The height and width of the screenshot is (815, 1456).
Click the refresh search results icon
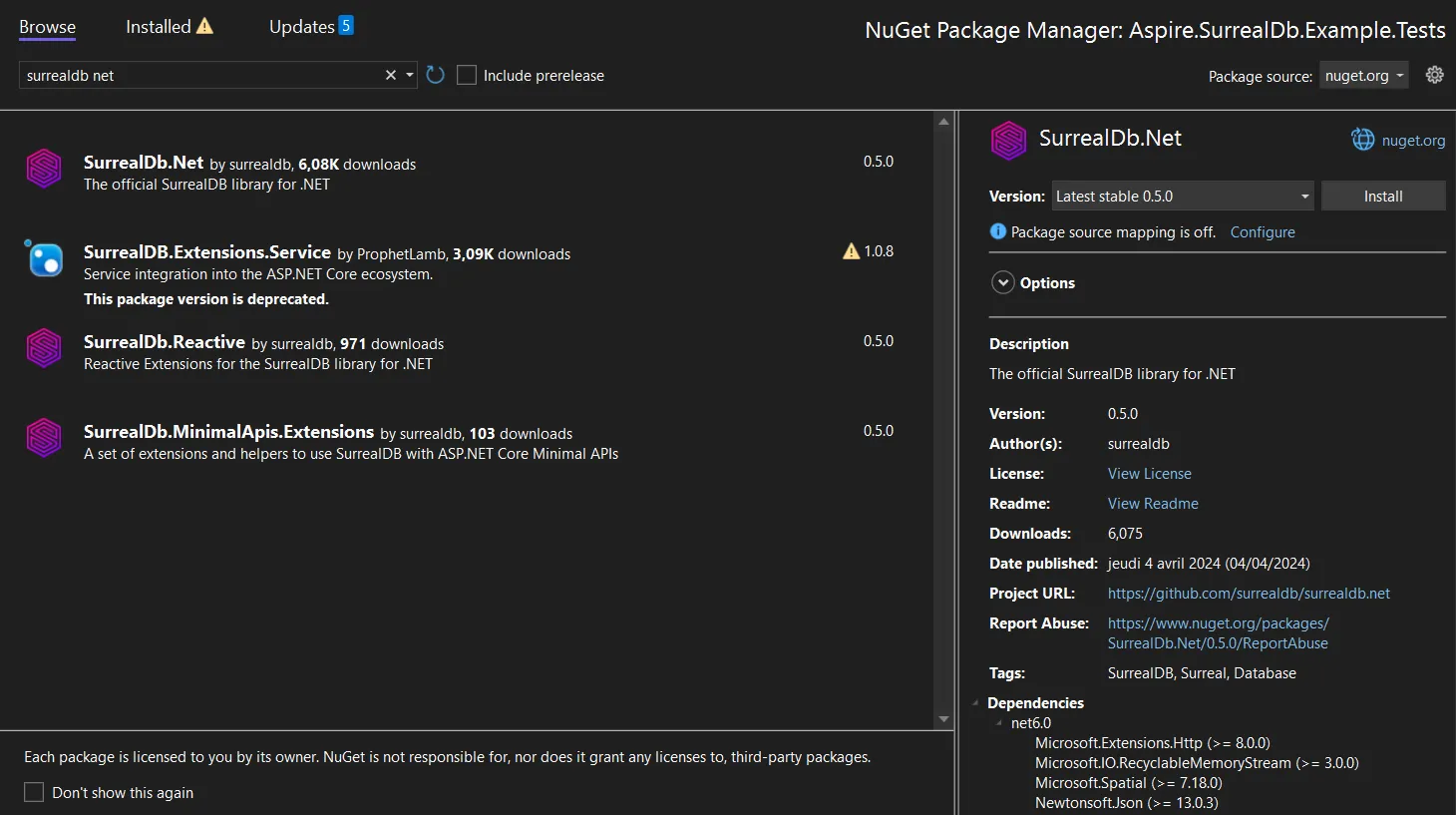point(434,74)
